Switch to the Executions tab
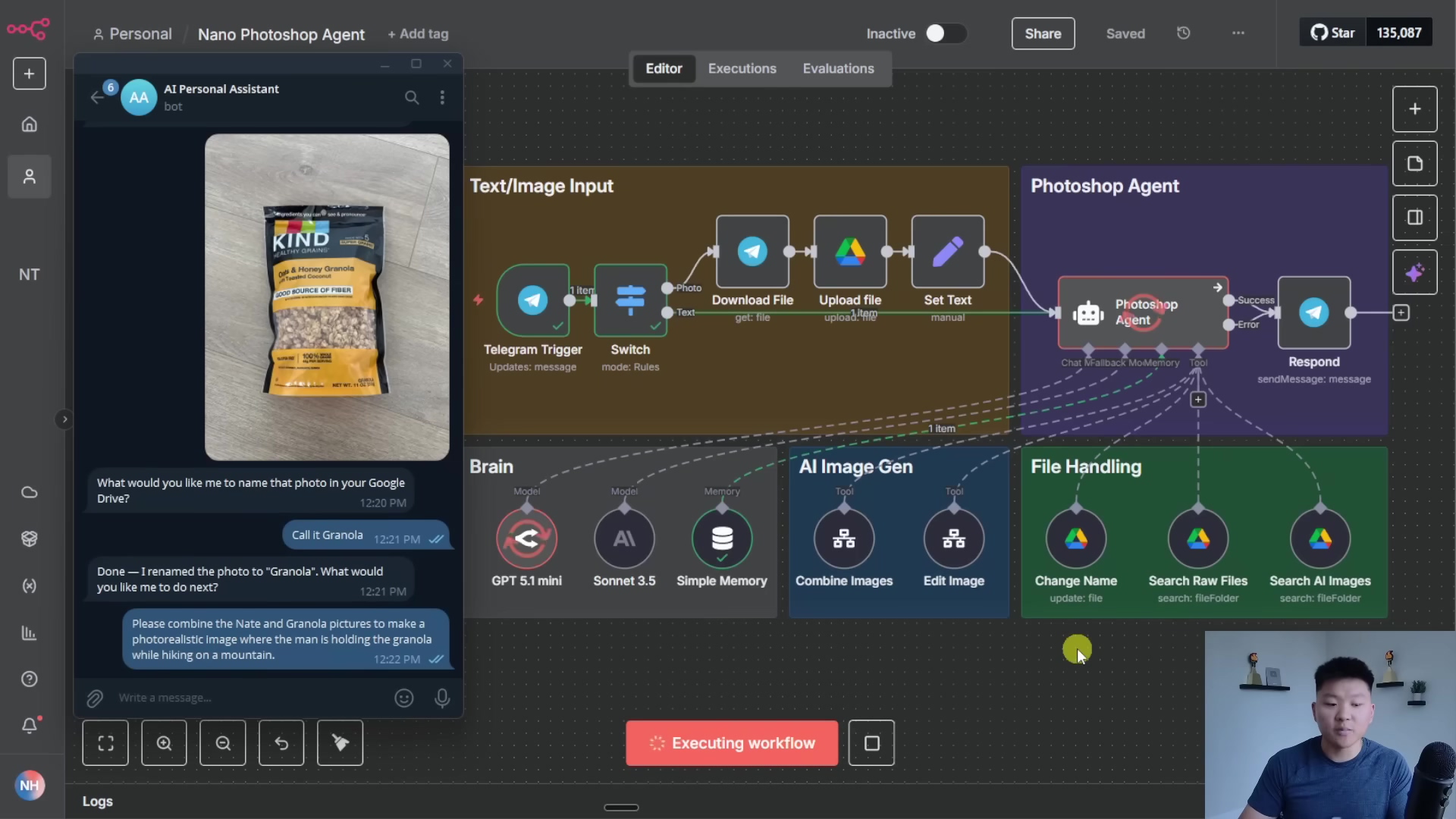The width and height of the screenshot is (1456, 819). pyautogui.click(x=742, y=68)
